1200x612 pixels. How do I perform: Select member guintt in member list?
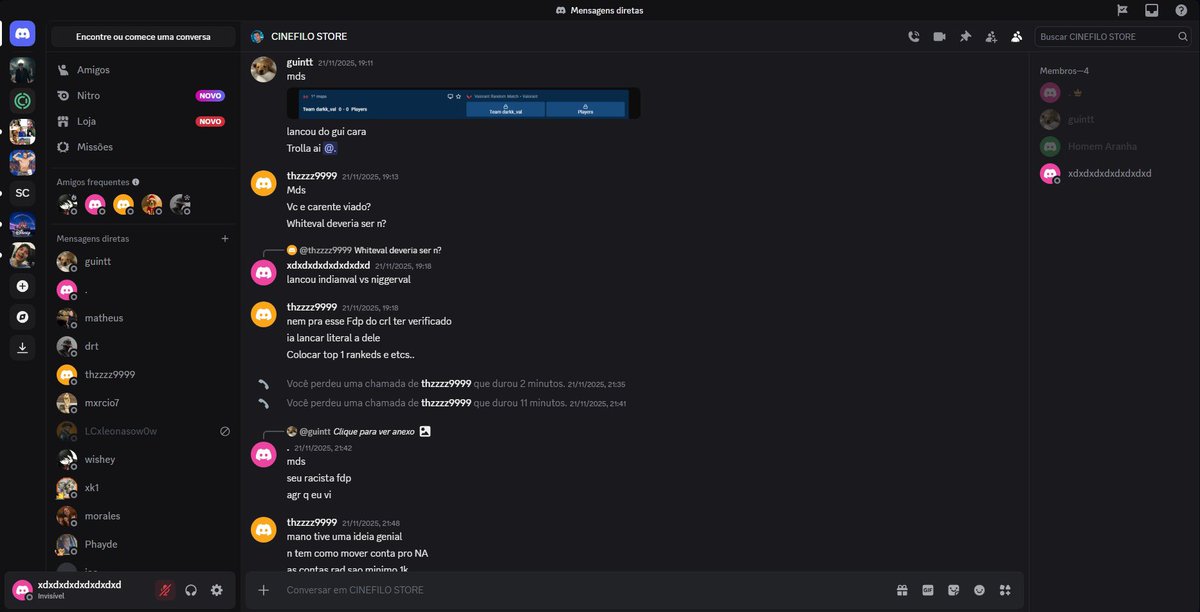1114,119
